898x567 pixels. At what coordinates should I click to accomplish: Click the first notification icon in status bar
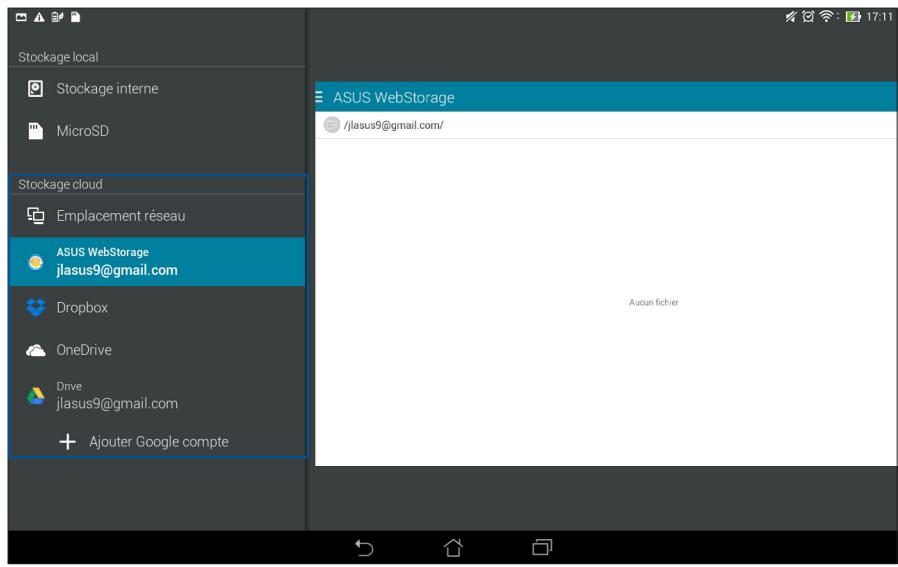pyautogui.click(x=21, y=17)
